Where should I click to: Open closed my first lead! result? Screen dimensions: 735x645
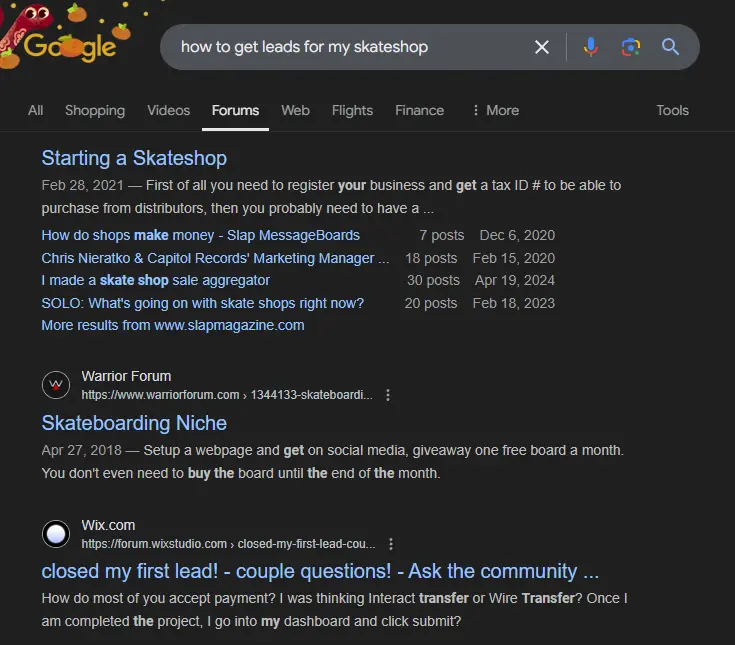coord(320,571)
